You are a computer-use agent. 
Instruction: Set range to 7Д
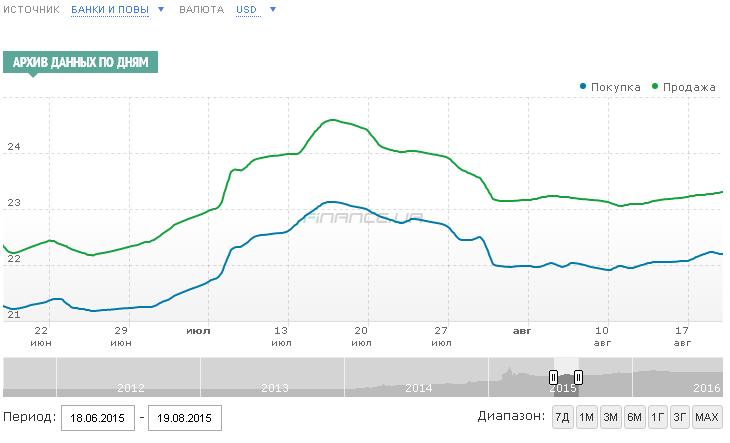[562, 416]
